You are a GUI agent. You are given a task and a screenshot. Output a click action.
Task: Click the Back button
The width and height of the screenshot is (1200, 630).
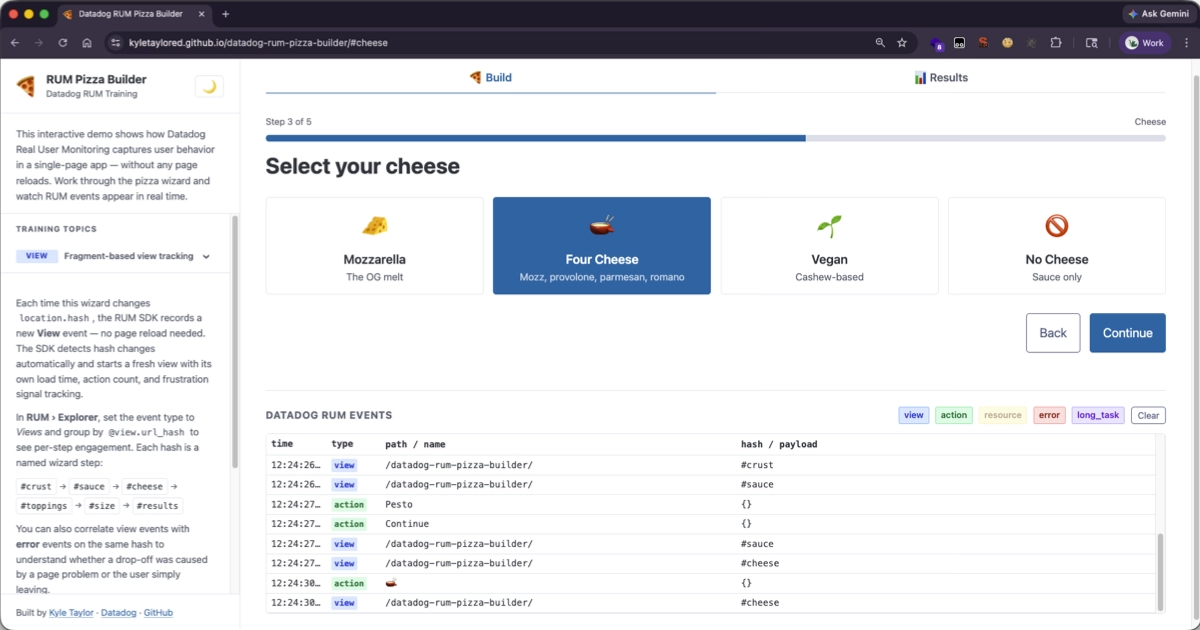click(1053, 333)
